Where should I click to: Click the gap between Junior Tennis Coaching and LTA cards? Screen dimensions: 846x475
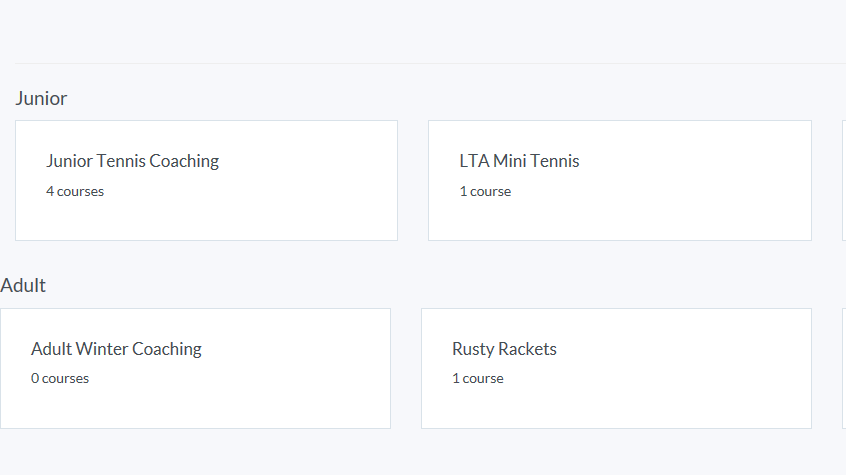(x=413, y=180)
